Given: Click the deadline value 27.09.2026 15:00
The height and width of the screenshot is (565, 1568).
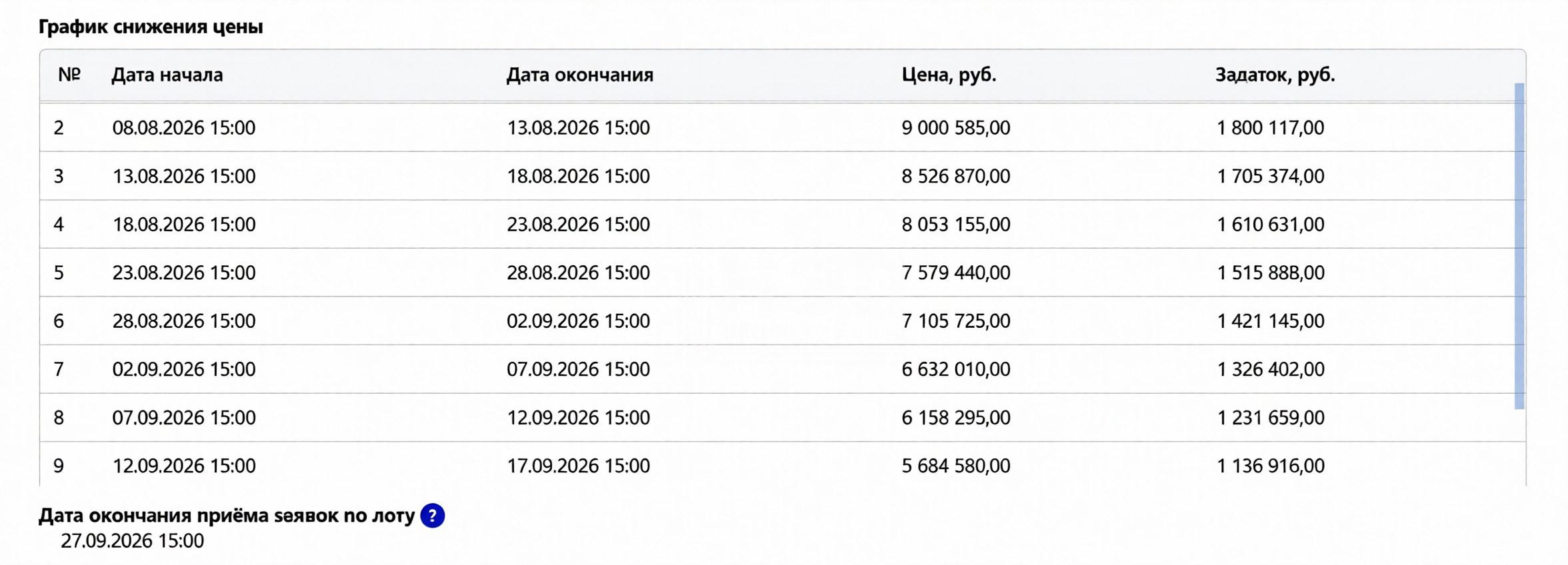Looking at the screenshot, I should click(132, 541).
